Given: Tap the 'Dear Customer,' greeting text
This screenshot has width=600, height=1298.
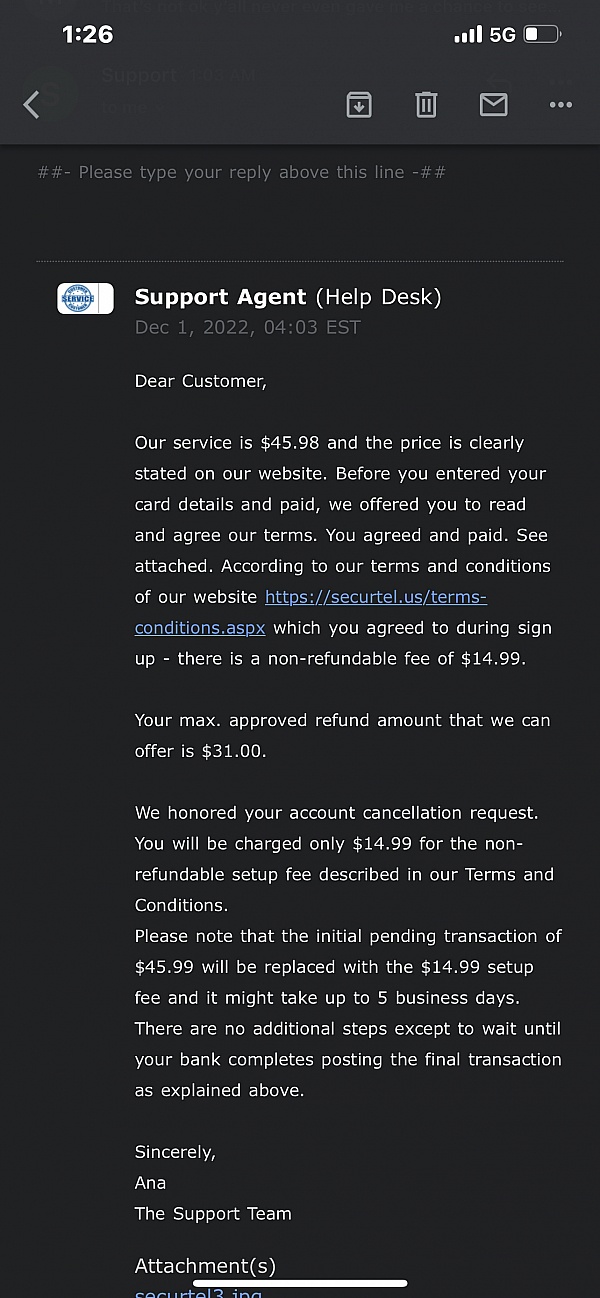Looking at the screenshot, I should (x=201, y=381).
